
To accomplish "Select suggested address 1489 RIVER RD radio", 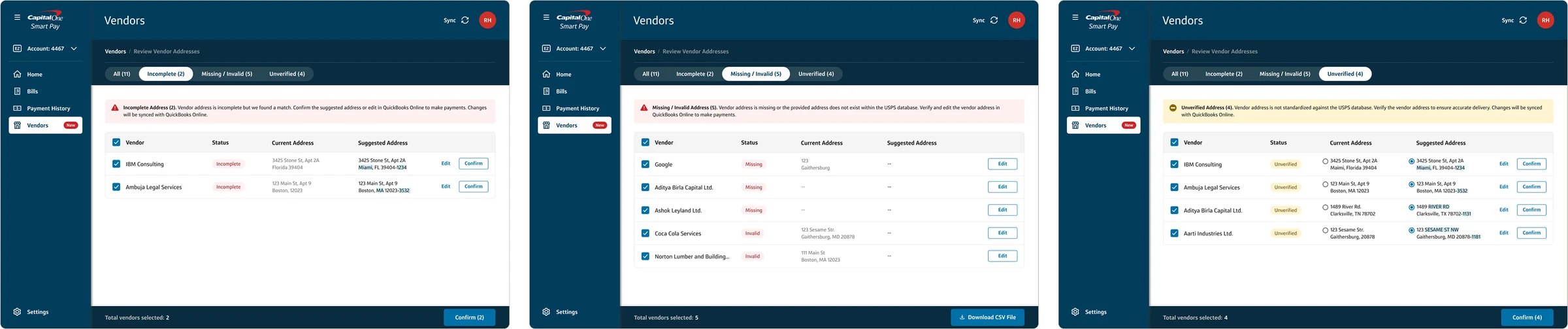I will pyautogui.click(x=1412, y=207).
